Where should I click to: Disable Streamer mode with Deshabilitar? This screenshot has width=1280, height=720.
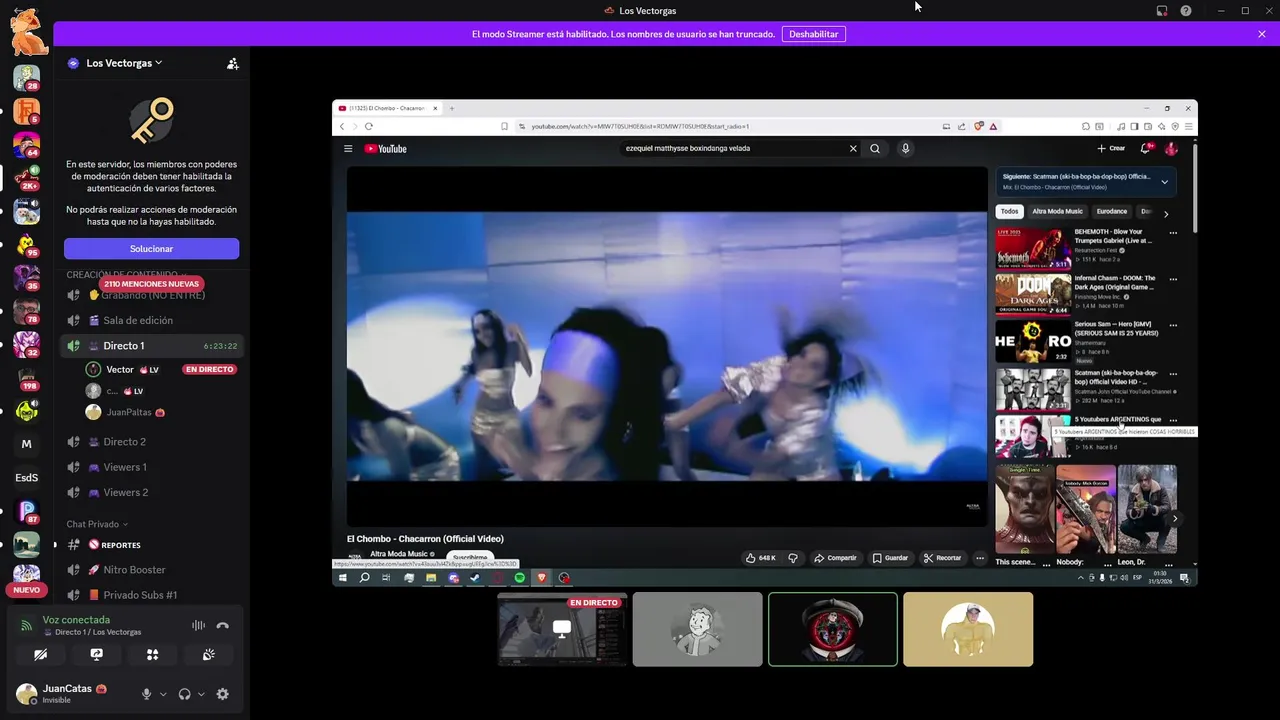[x=813, y=34]
